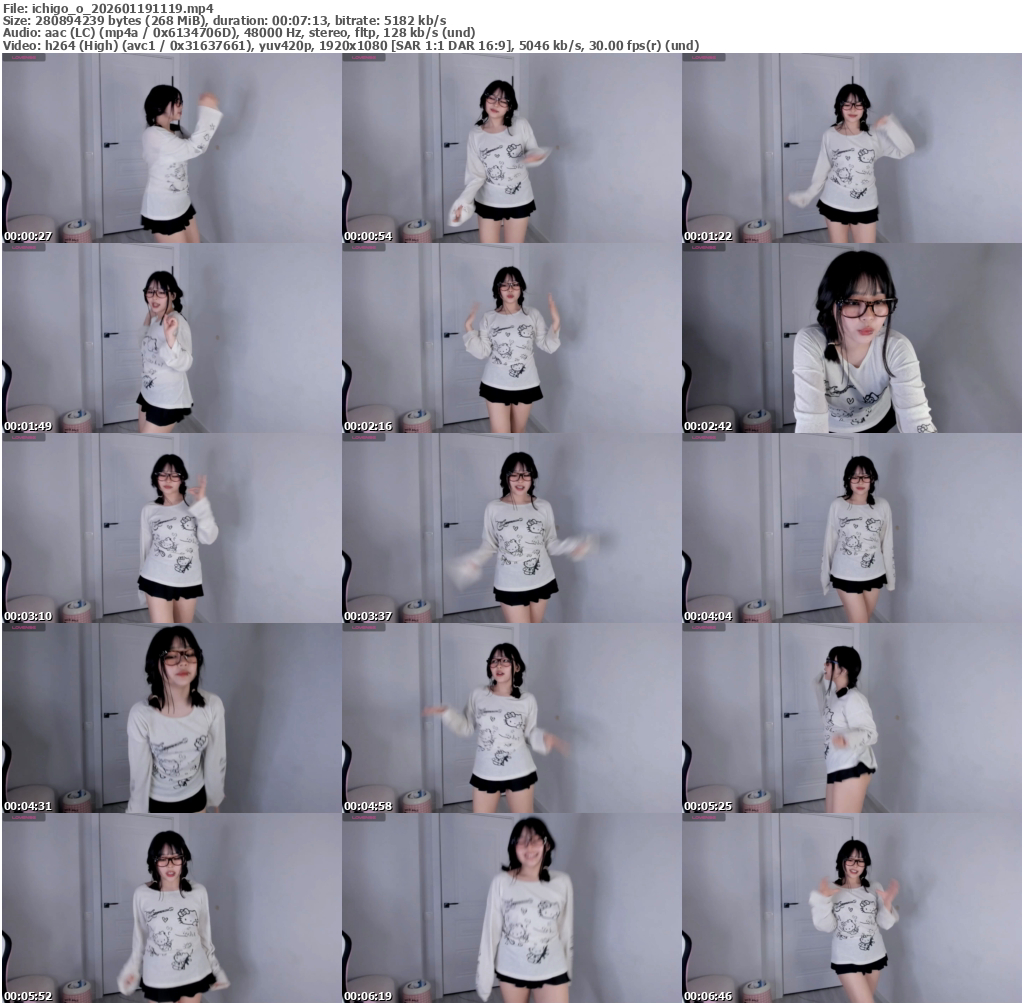Select the thumbnail stamped 00:03:10

click(172, 528)
